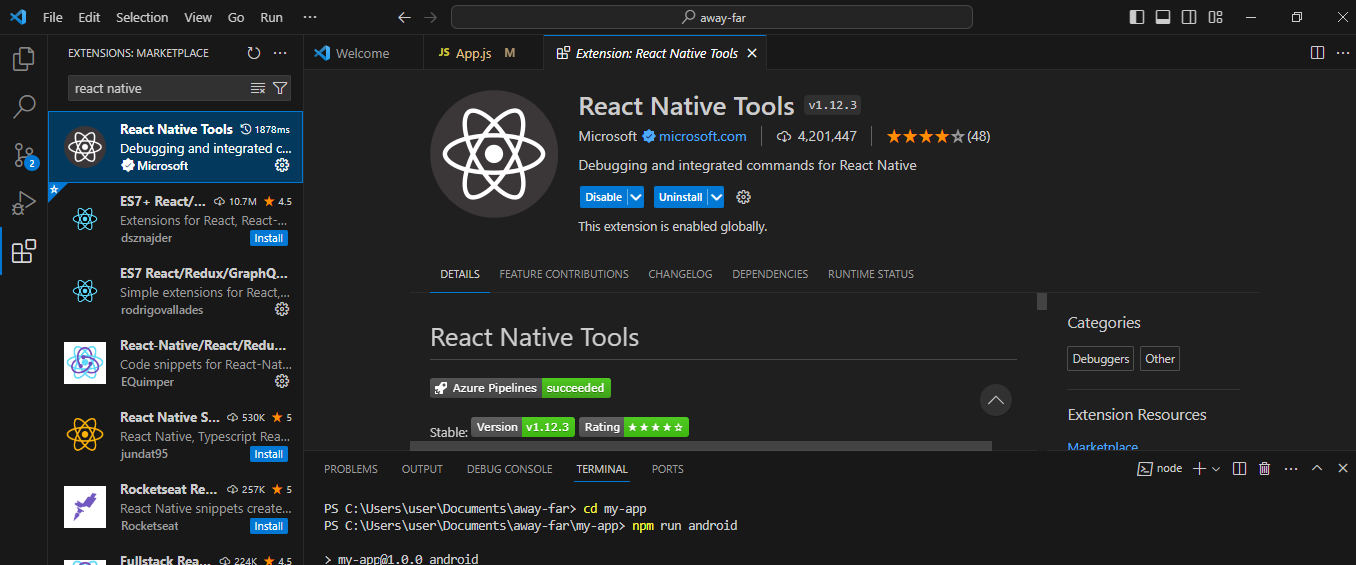Viewport: 1356px width, 565px height.
Task: Kill terminal with the trash icon
Action: [x=1264, y=468]
